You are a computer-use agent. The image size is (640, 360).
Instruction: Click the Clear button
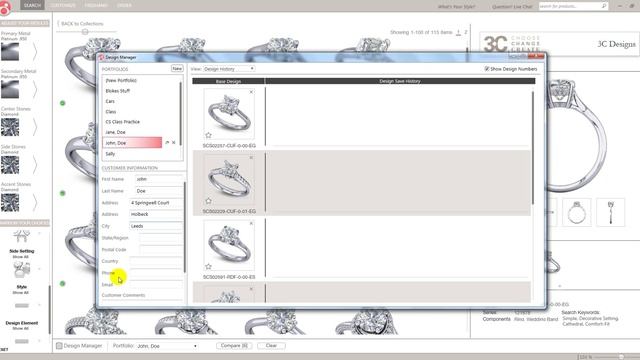point(271,345)
